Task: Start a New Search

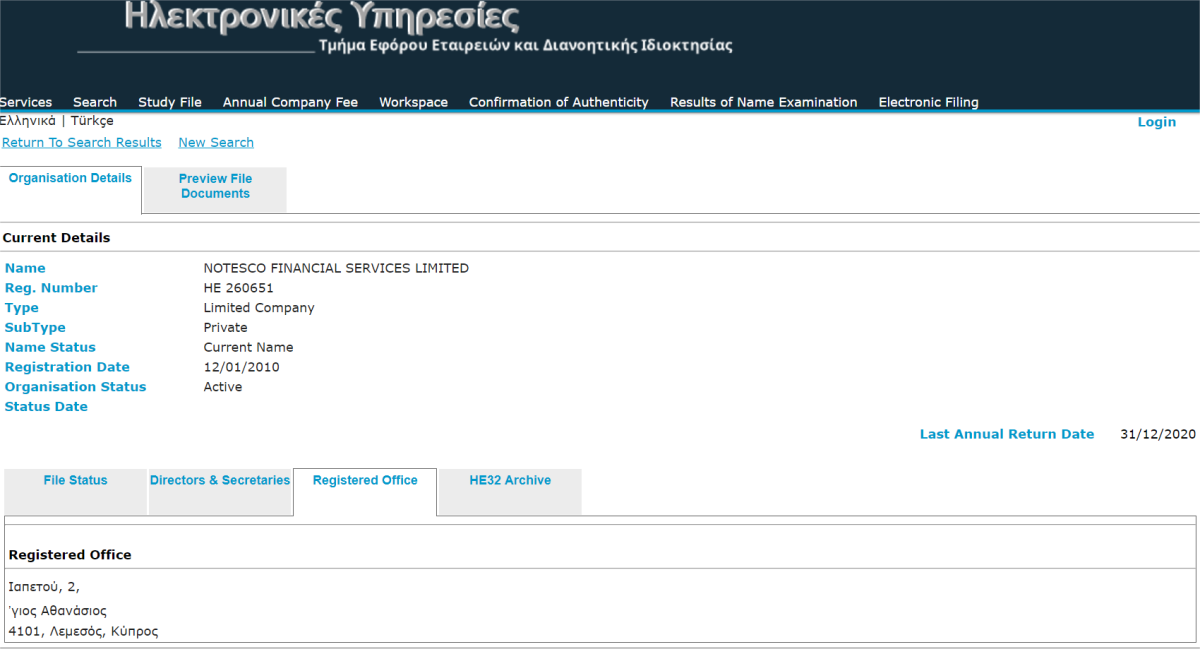Action: tap(216, 142)
